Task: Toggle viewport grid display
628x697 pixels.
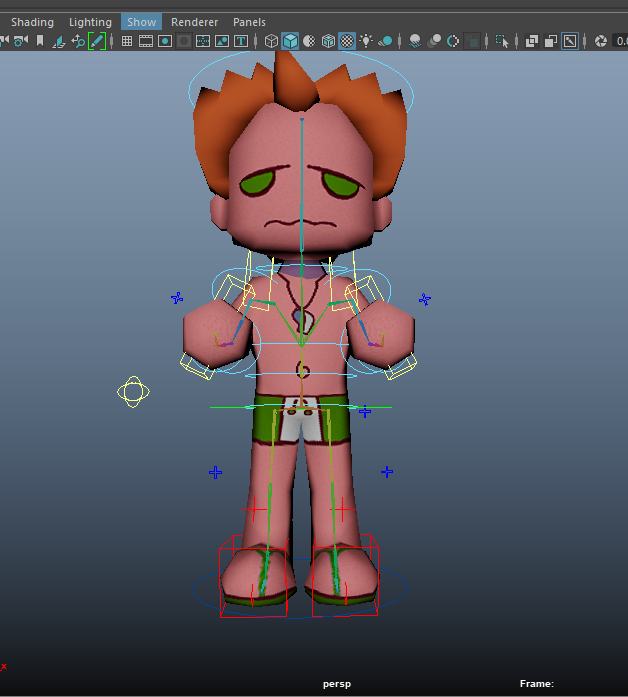Action: coord(127,41)
